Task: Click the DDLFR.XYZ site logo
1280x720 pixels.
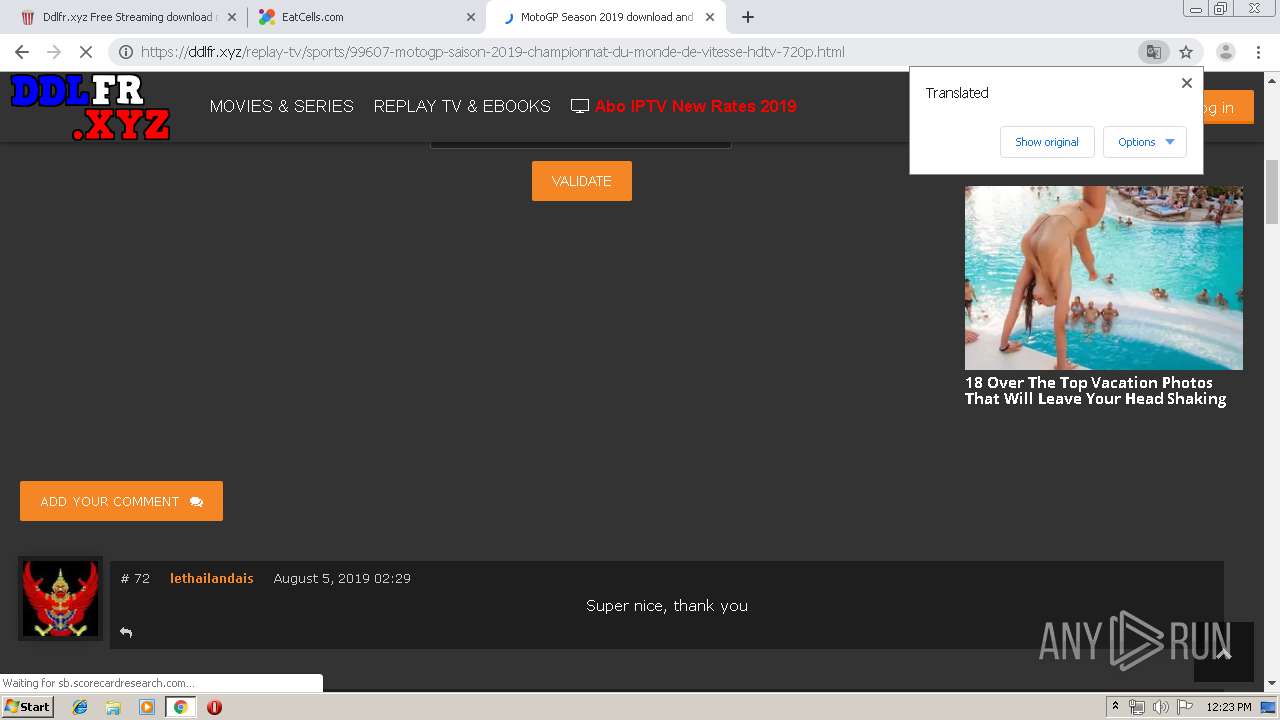Action: [x=90, y=107]
